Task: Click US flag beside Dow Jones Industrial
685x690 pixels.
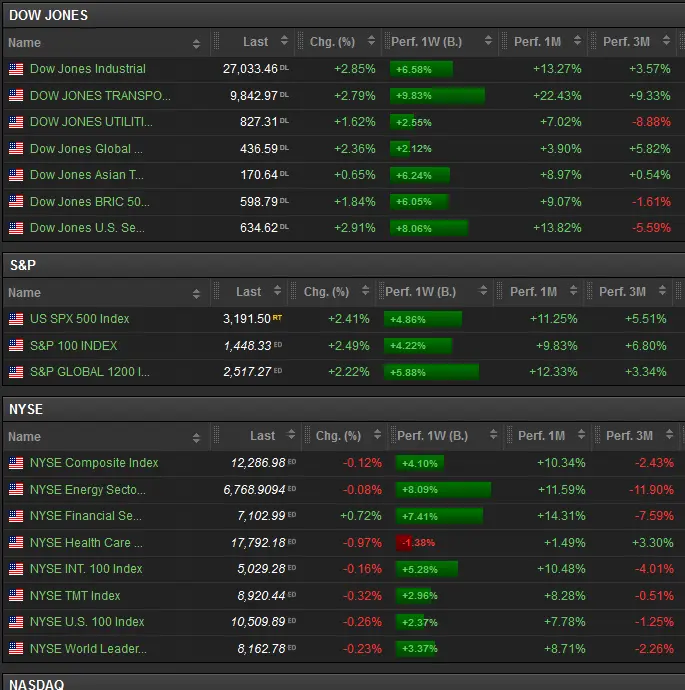Action: [16, 69]
